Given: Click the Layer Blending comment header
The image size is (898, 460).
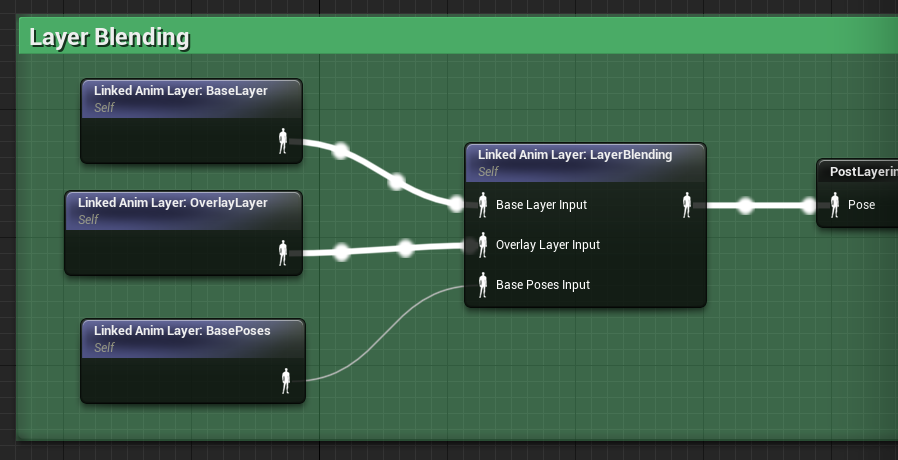Looking at the screenshot, I should (x=458, y=36).
